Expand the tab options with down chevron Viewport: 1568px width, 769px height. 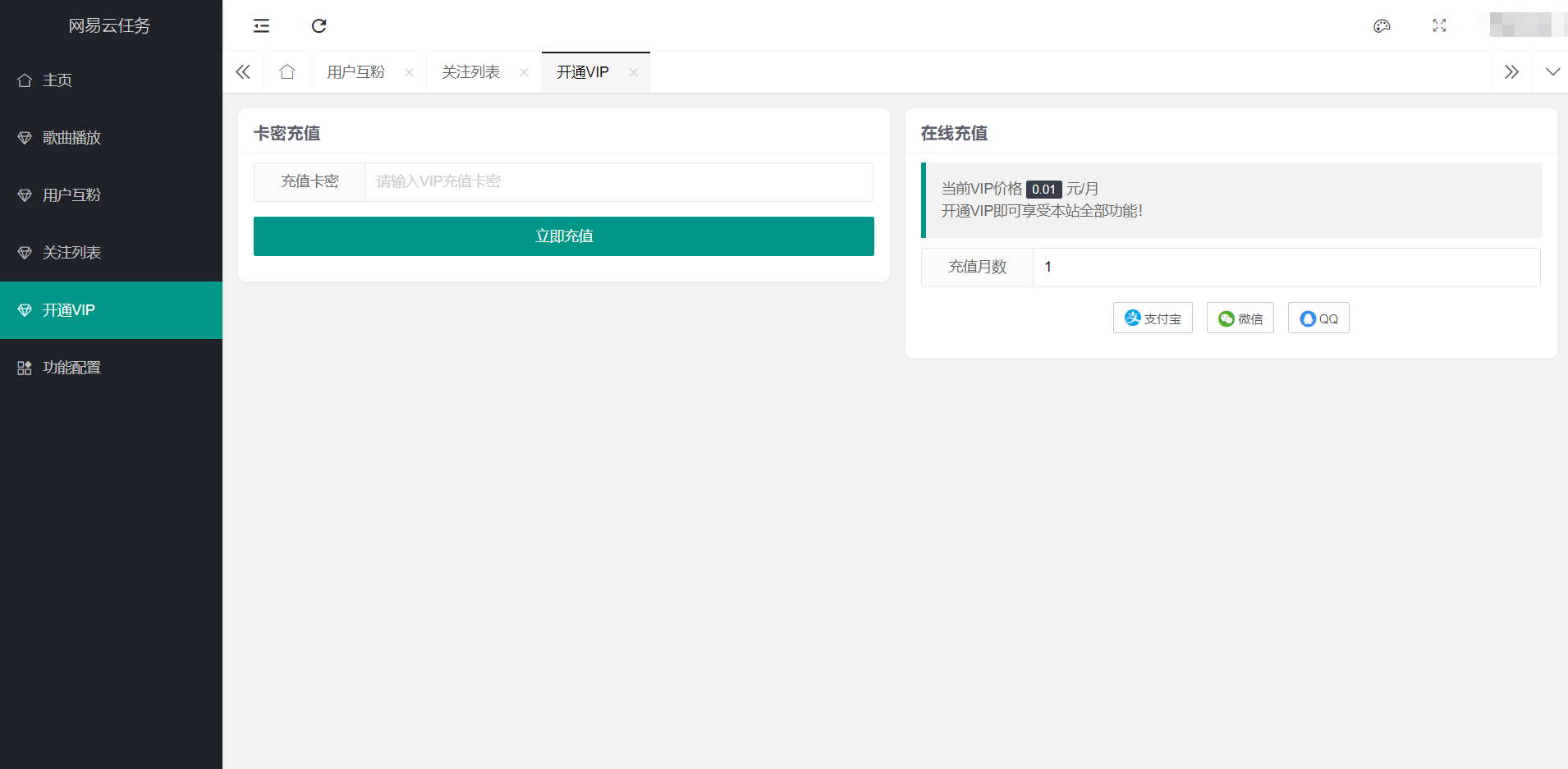[x=1553, y=71]
